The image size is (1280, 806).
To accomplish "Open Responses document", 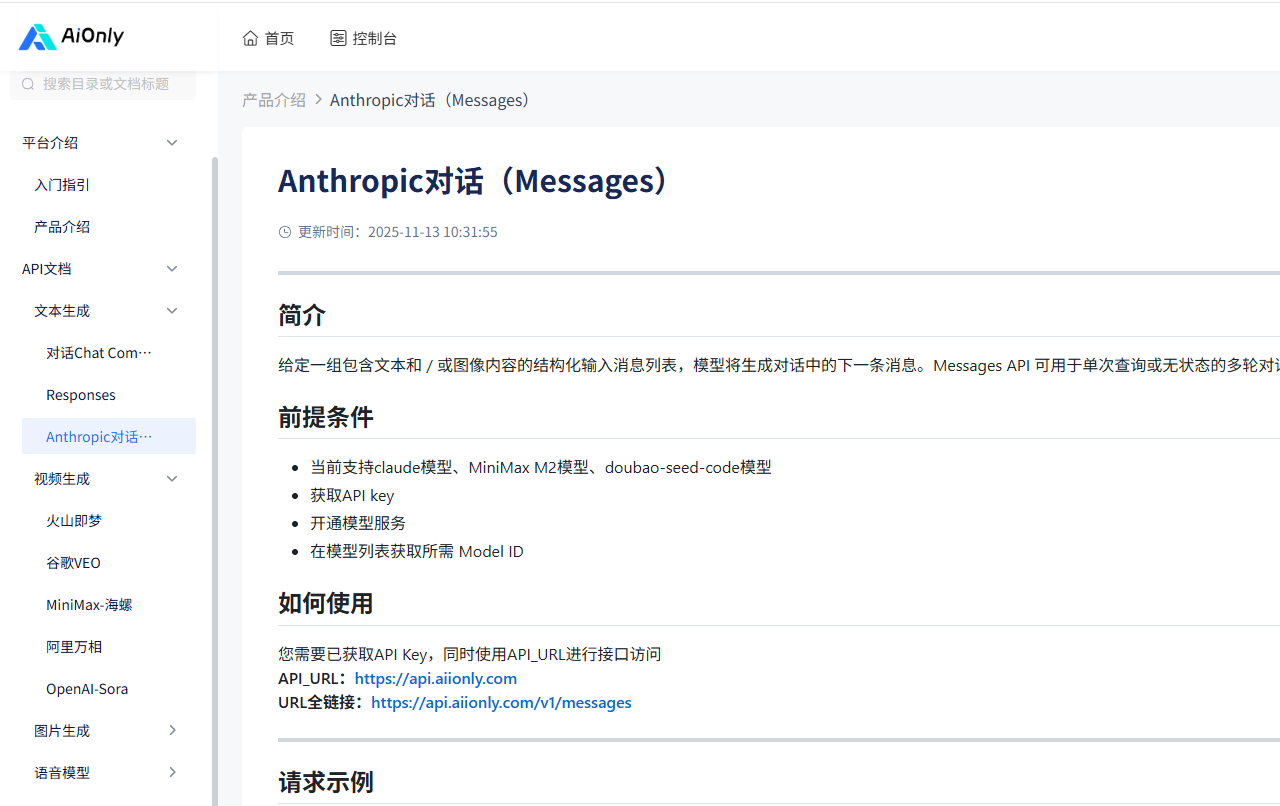I will coord(81,395).
